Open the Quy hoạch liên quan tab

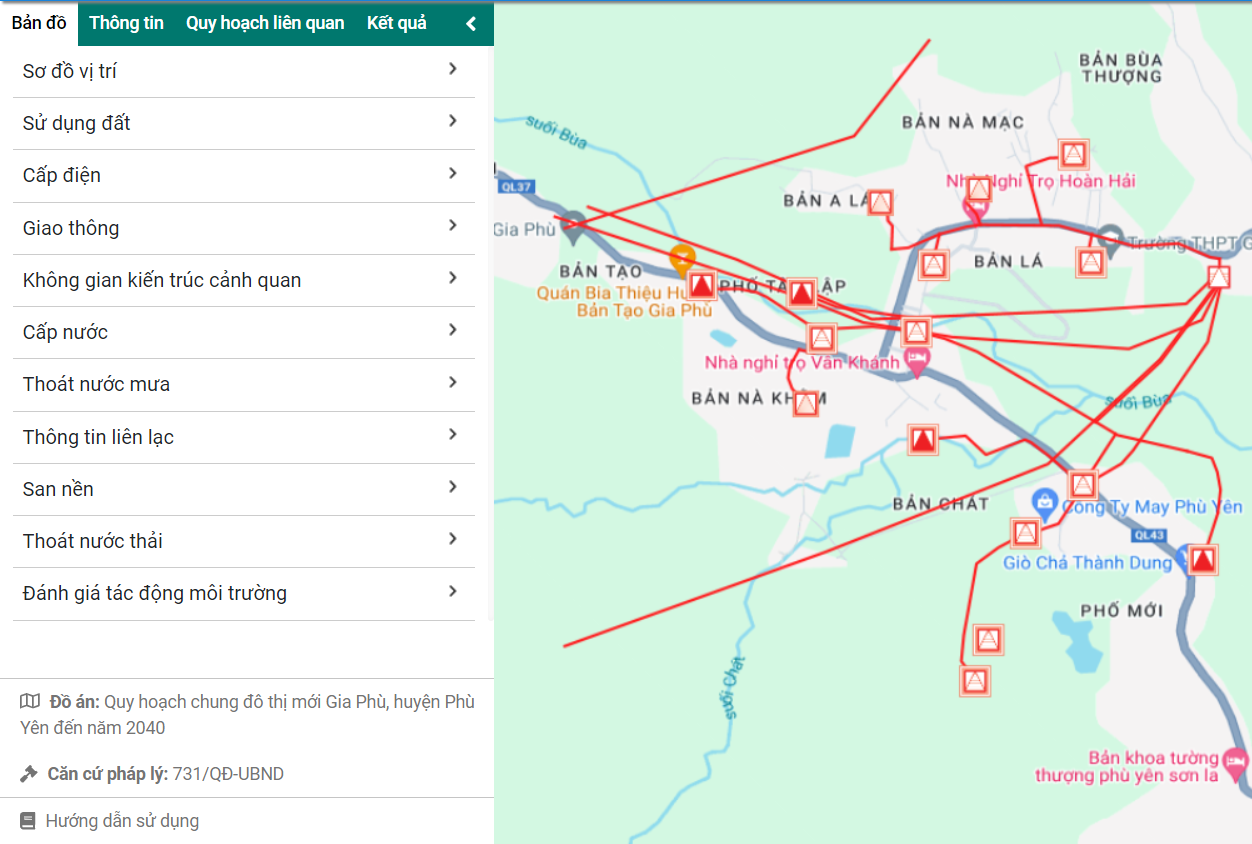(x=265, y=23)
